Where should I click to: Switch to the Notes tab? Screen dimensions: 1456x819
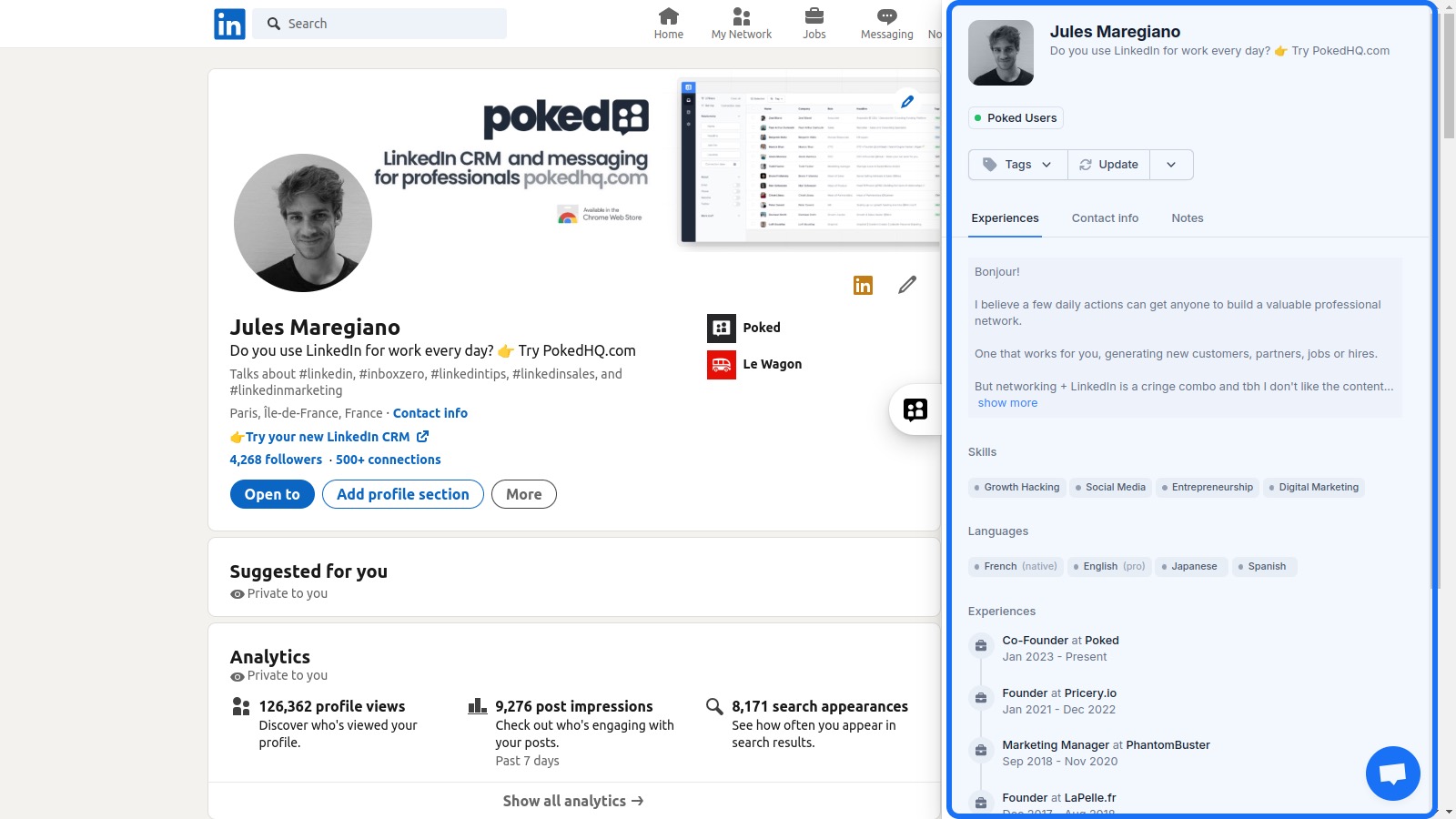coord(1188,218)
